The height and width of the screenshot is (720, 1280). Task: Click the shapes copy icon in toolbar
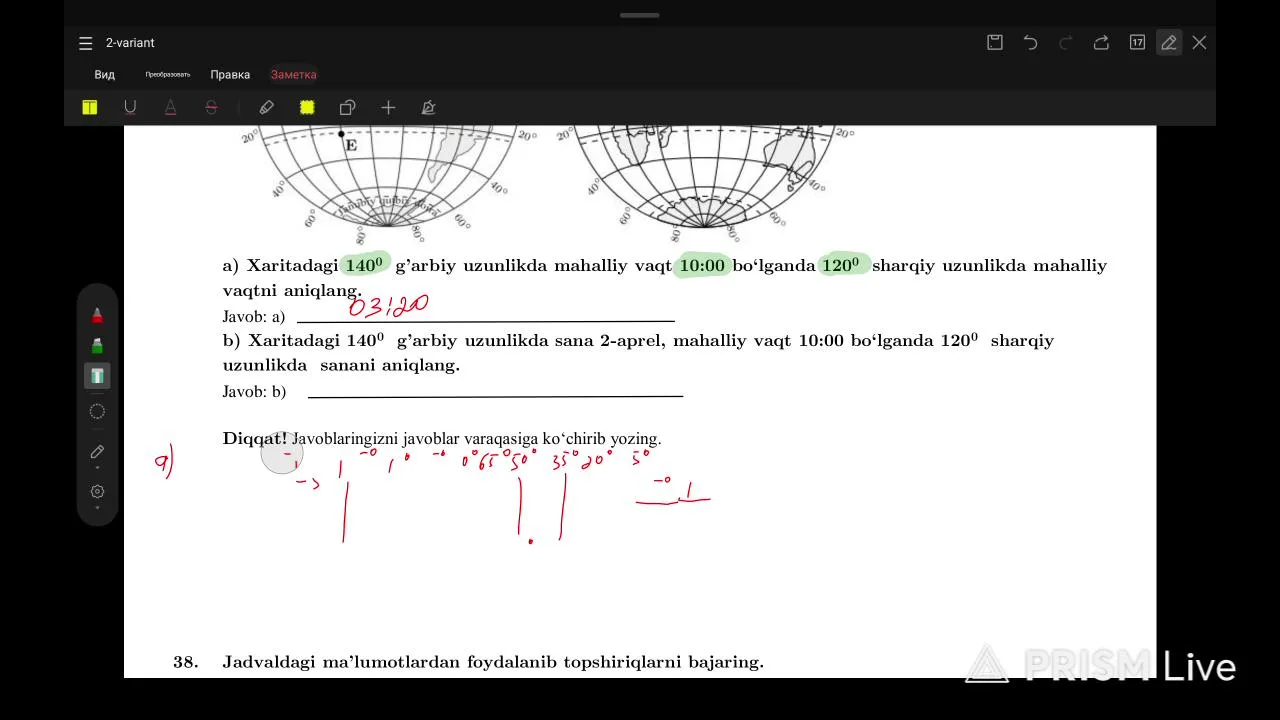(x=347, y=107)
